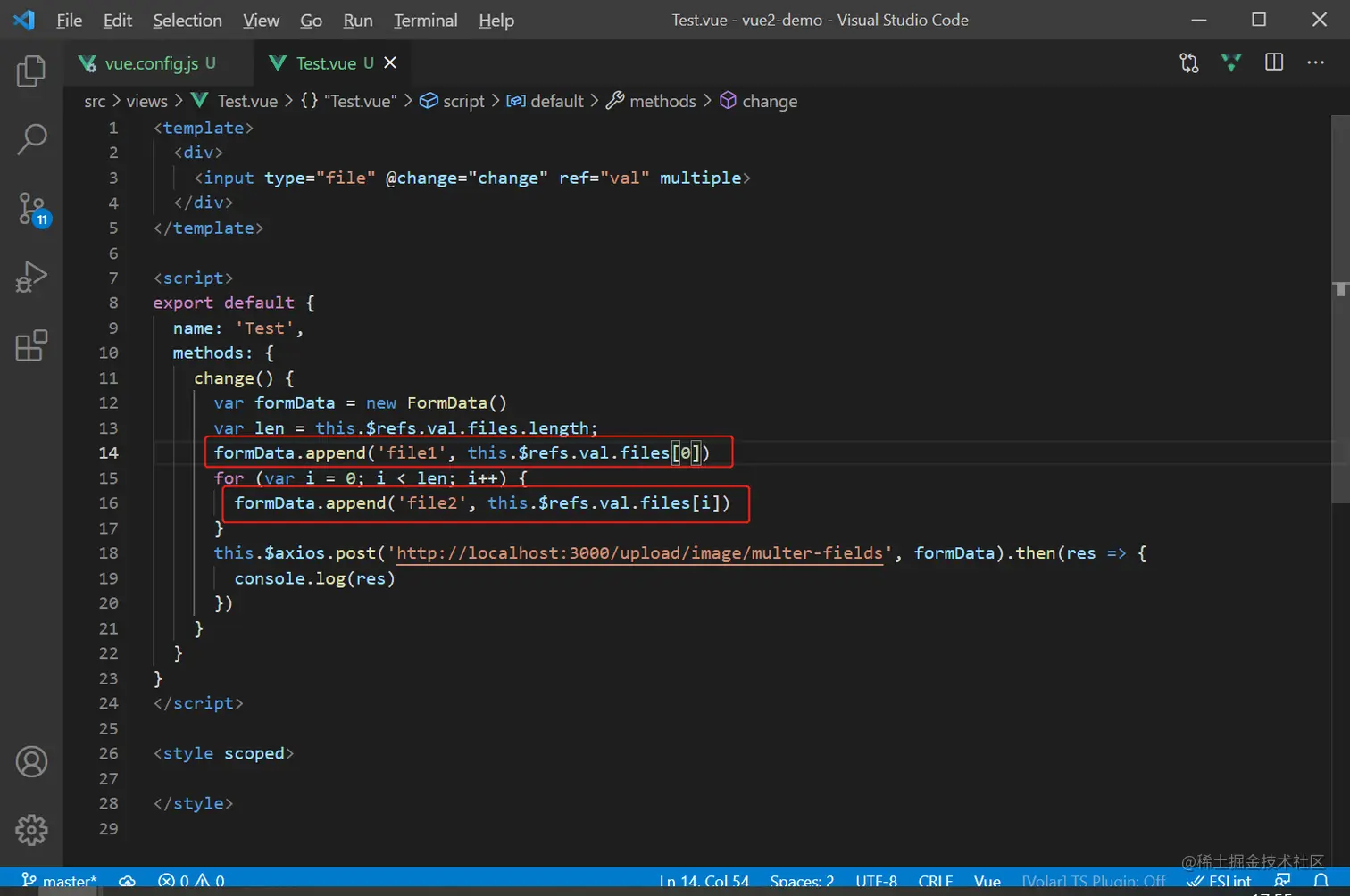
Task: Expand the methods breadcrumb
Action: [x=651, y=101]
